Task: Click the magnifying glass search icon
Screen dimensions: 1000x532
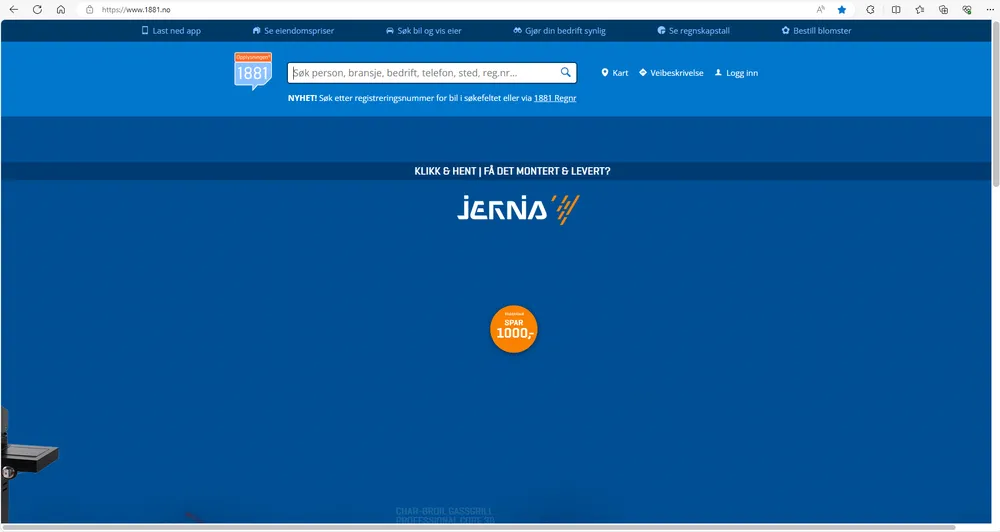Action: (x=566, y=73)
